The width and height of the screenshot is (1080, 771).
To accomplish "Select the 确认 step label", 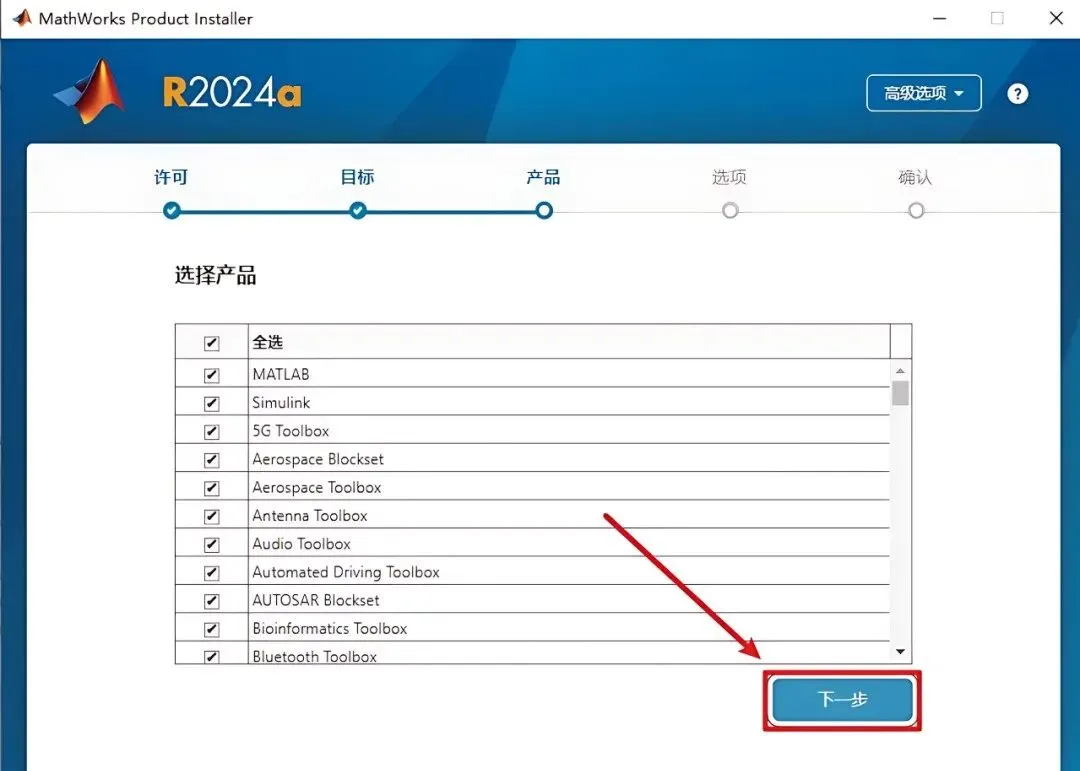I will 915,177.
